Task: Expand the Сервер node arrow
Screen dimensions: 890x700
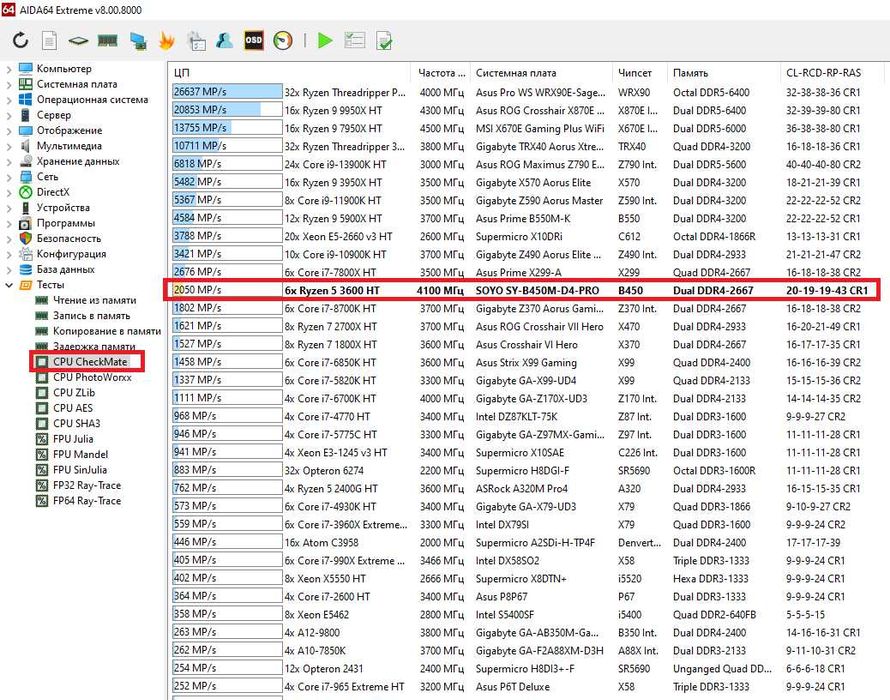Action: click(x=9, y=115)
